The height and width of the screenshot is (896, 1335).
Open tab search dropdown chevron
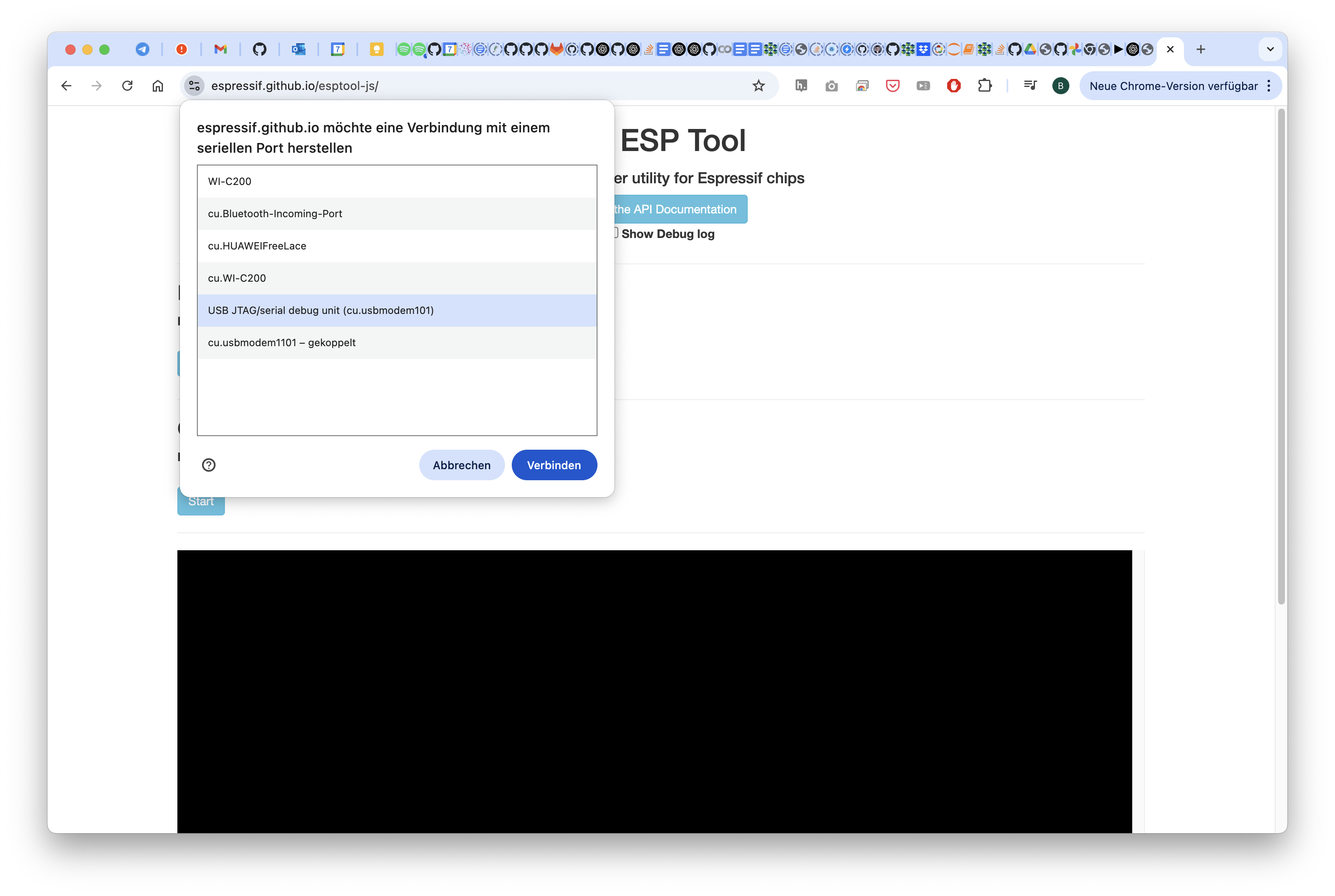point(1270,49)
